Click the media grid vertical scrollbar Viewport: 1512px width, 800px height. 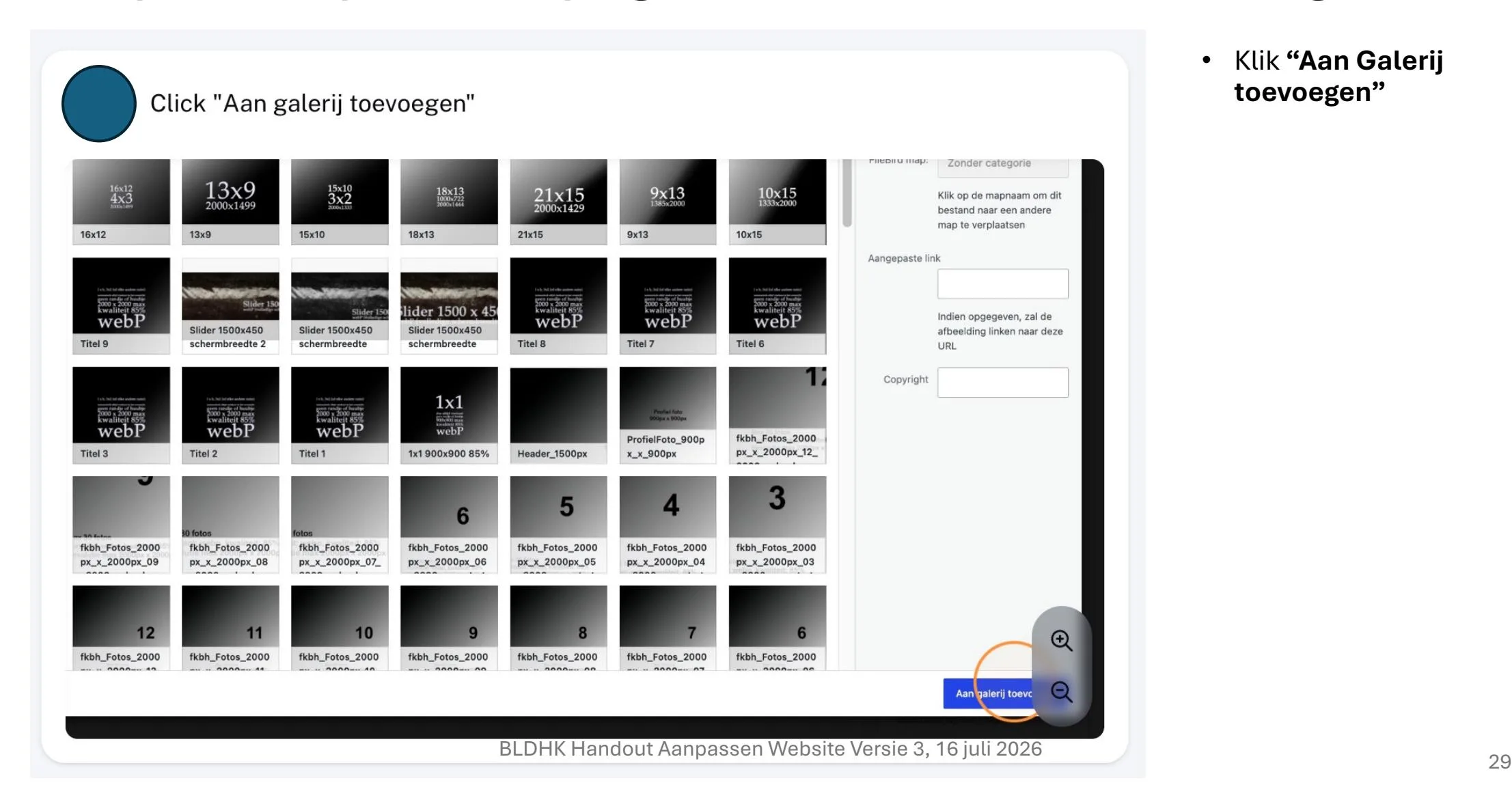tap(847, 193)
